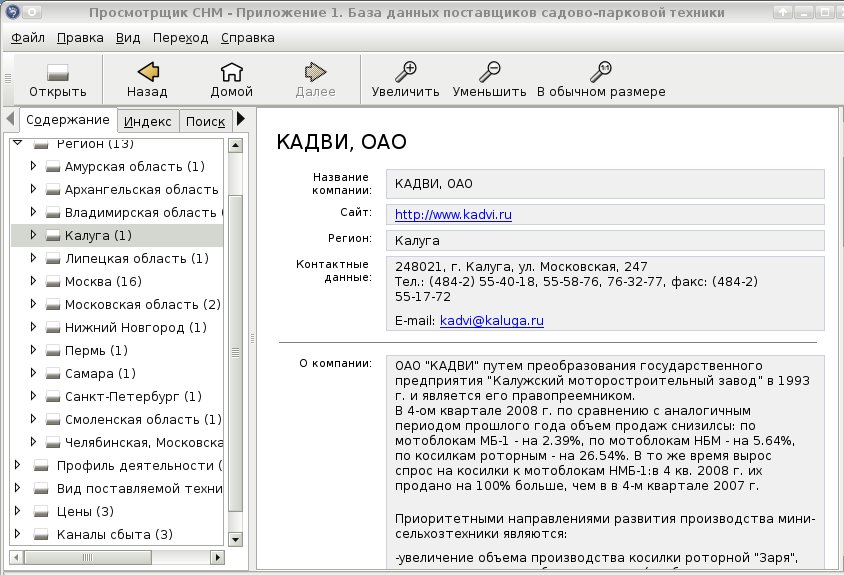Zoom in with the Увеличить magnifier icon
Viewport: 844px width, 575px height.
[406, 72]
